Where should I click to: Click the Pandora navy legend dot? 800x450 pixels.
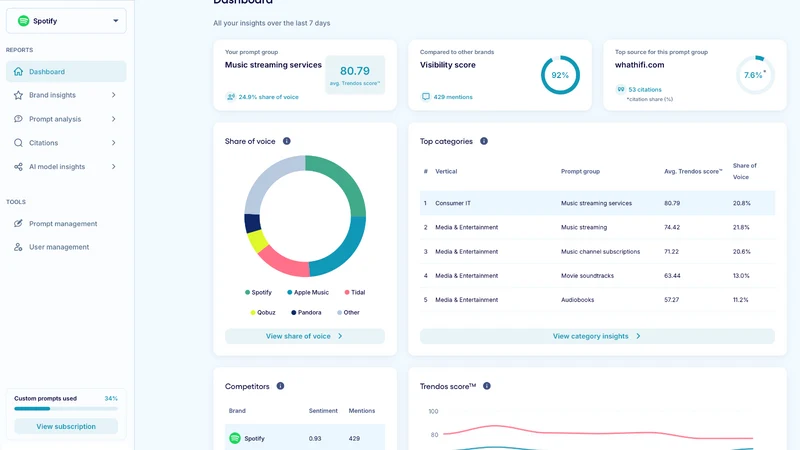click(293, 312)
